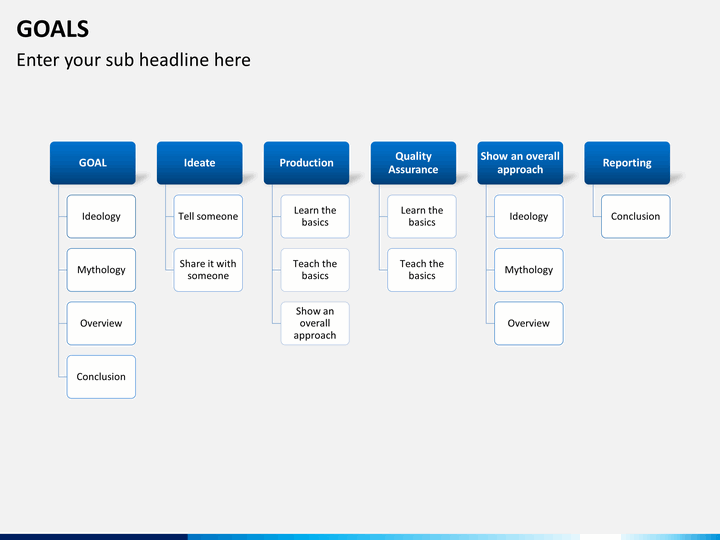This screenshot has width=720, height=540.
Task: Select Ideology under 'Show an overall approach'
Action: tap(529, 216)
